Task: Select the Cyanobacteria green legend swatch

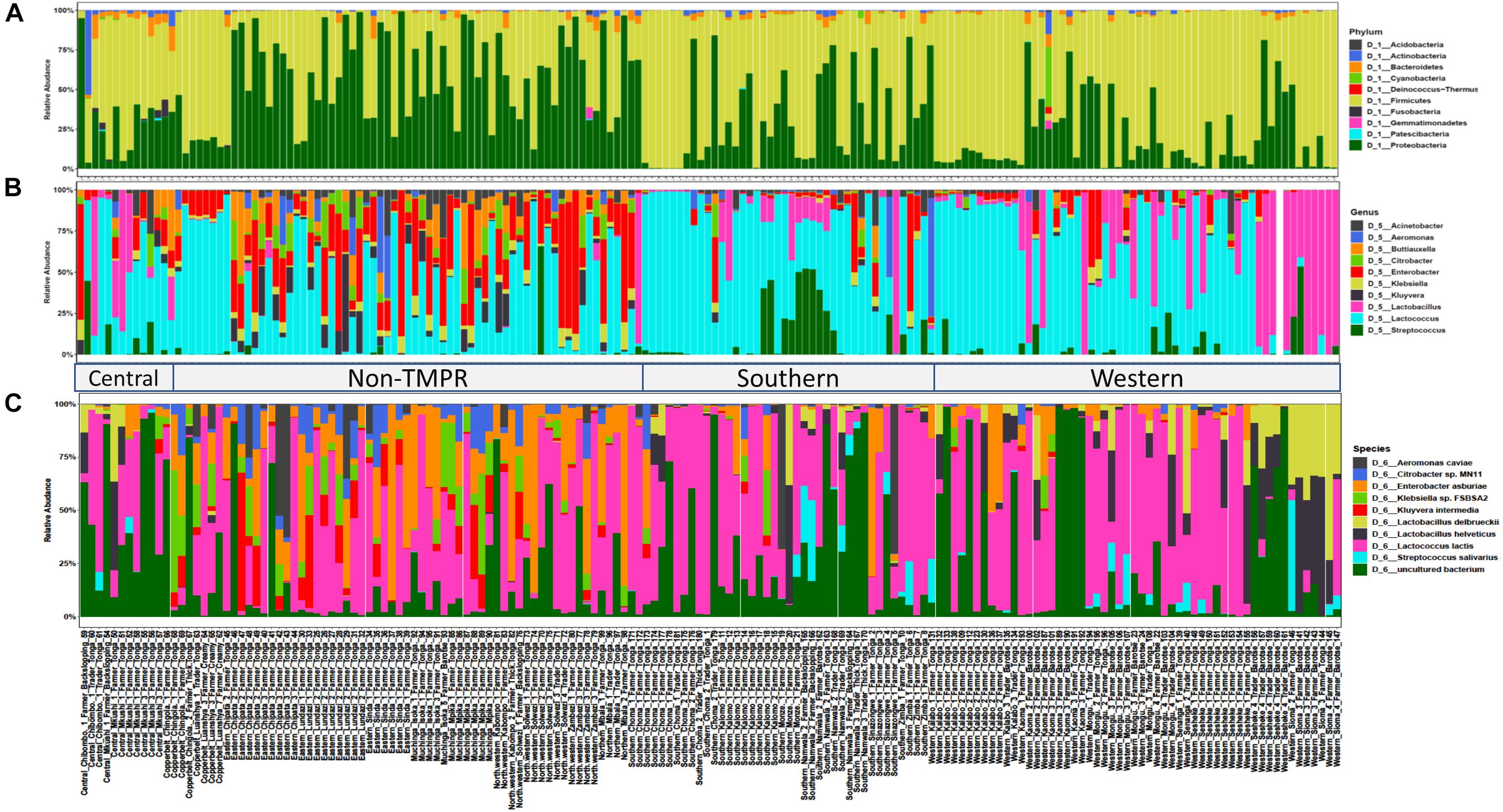Action: 1355,78
